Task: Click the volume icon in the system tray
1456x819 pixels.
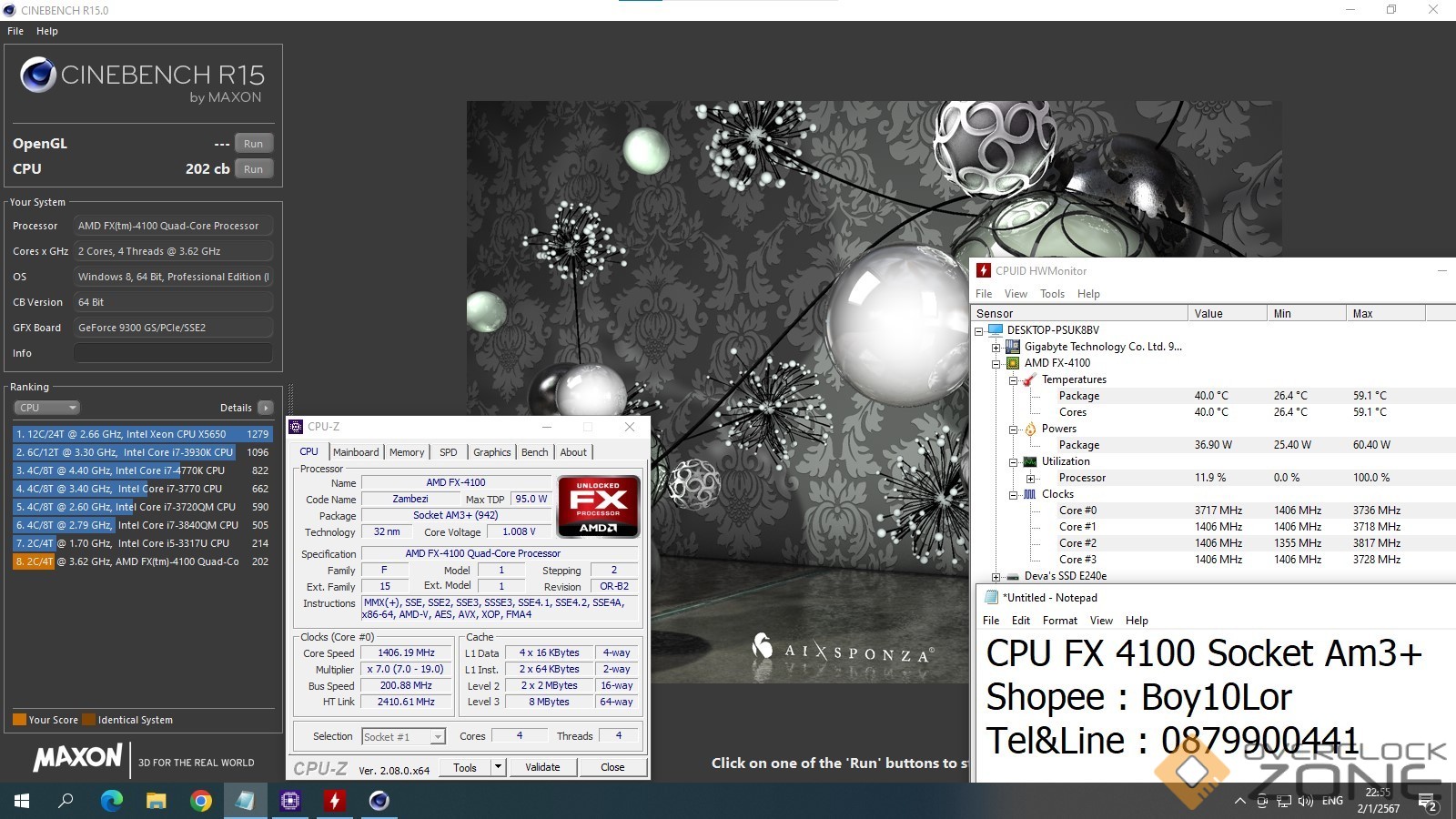Action: pyautogui.click(x=1306, y=801)
